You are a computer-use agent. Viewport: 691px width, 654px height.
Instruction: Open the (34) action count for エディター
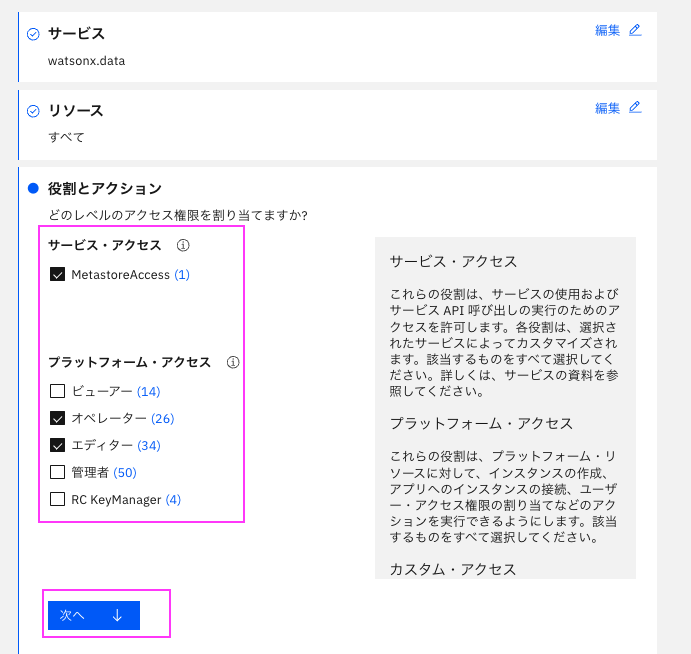(149, 446)
